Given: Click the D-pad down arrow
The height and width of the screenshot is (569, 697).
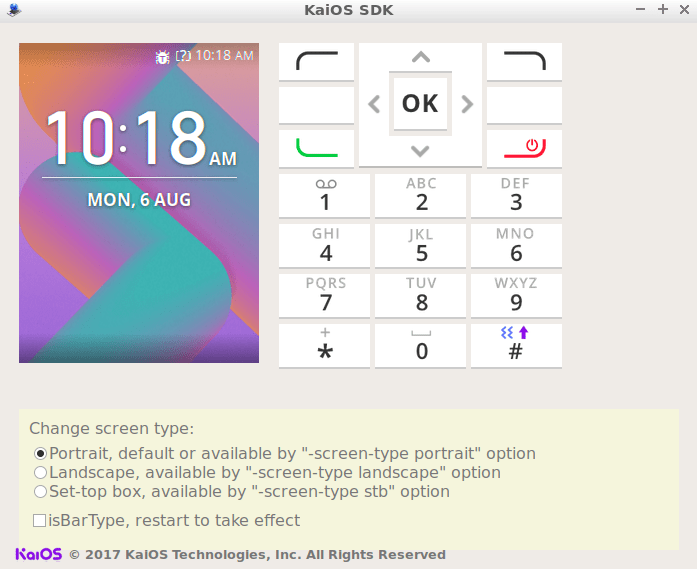Looking at the screenshot, I should [x=421, y=151].
